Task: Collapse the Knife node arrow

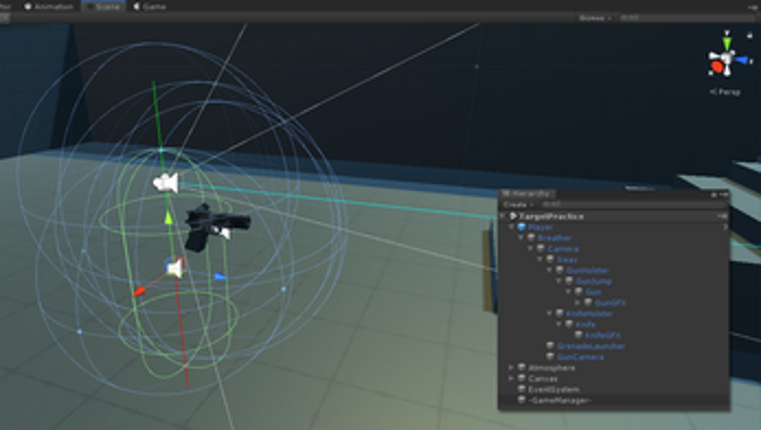Action: tap(559, 324)
